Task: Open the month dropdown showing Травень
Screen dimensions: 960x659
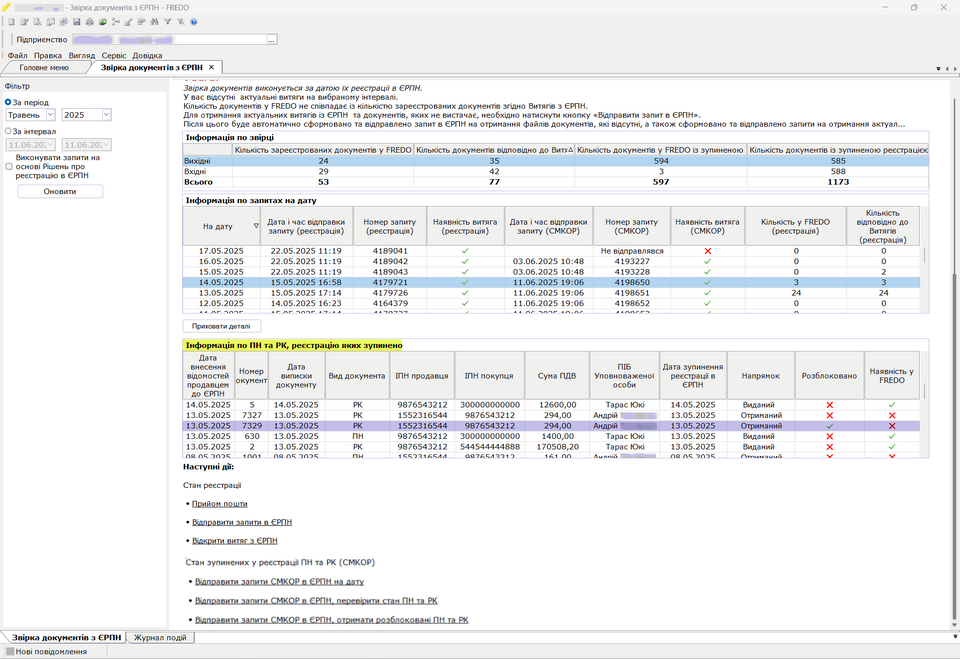Action: (x=50, y=115)
